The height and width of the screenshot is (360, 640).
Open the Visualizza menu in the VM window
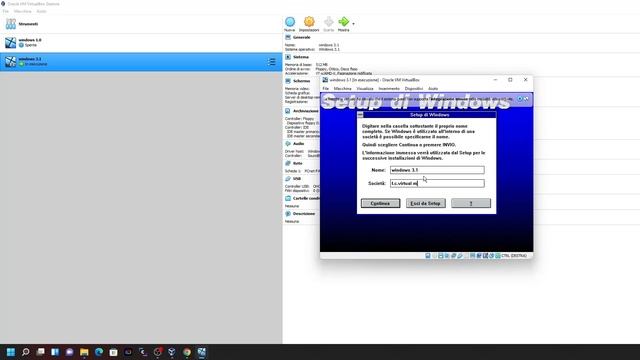(365, 89)
